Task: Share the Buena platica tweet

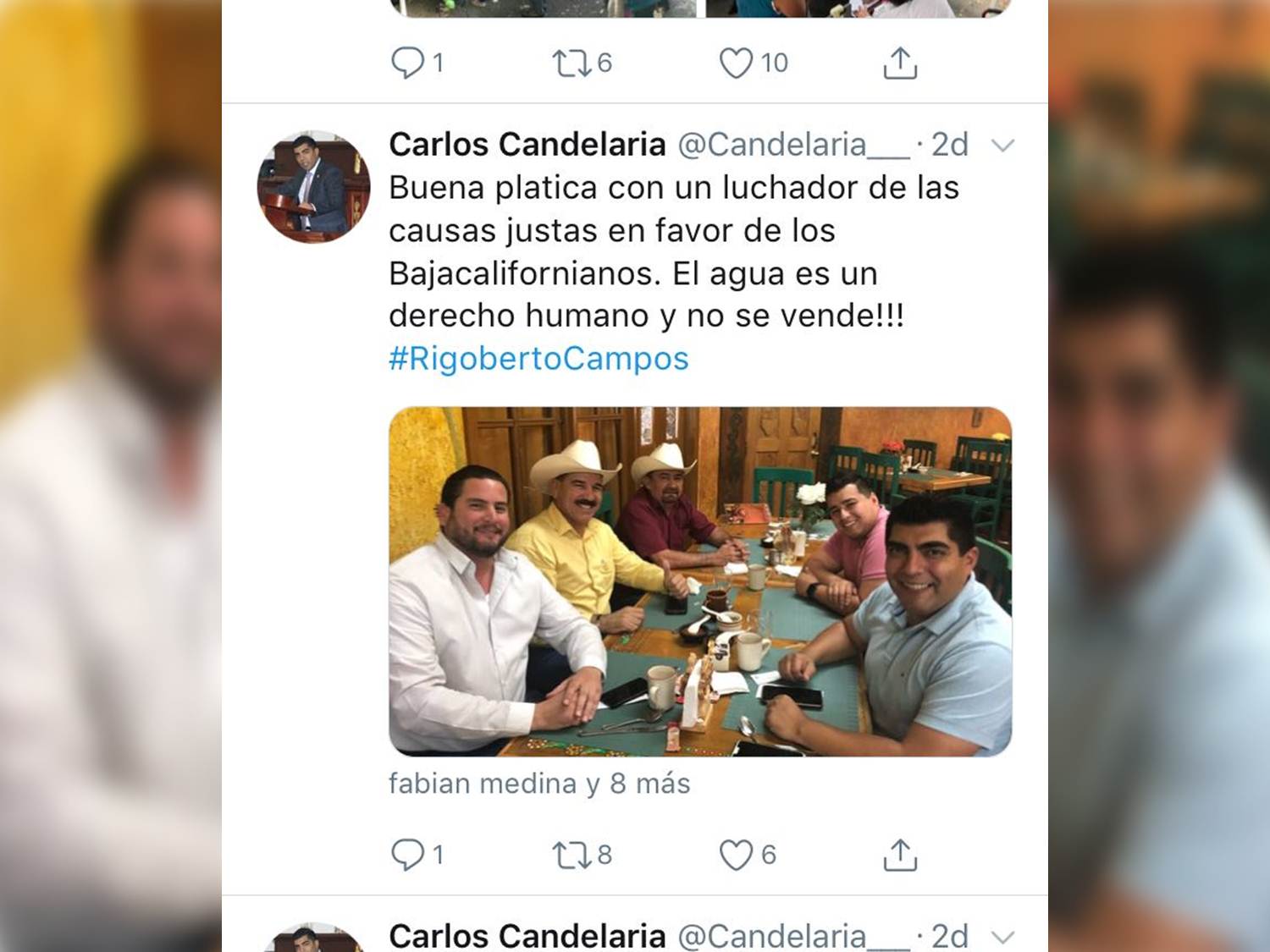Action: [900, 855]
